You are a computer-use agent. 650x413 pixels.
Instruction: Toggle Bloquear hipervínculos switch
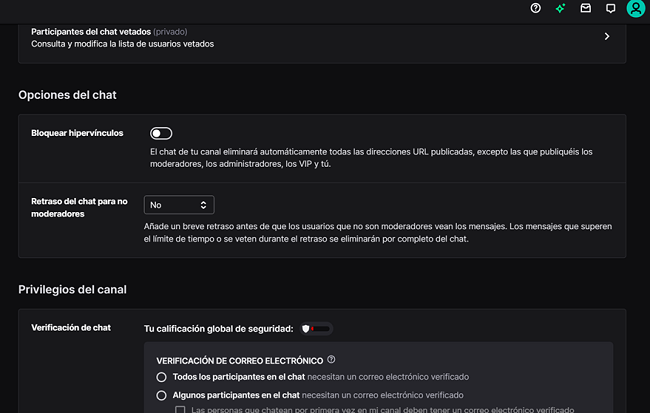(161, 133)
